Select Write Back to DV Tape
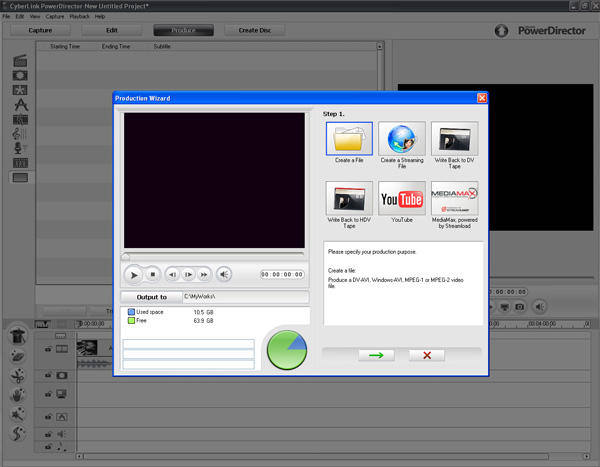The height and width of the screenshot is (467, 600). (454, 139)
